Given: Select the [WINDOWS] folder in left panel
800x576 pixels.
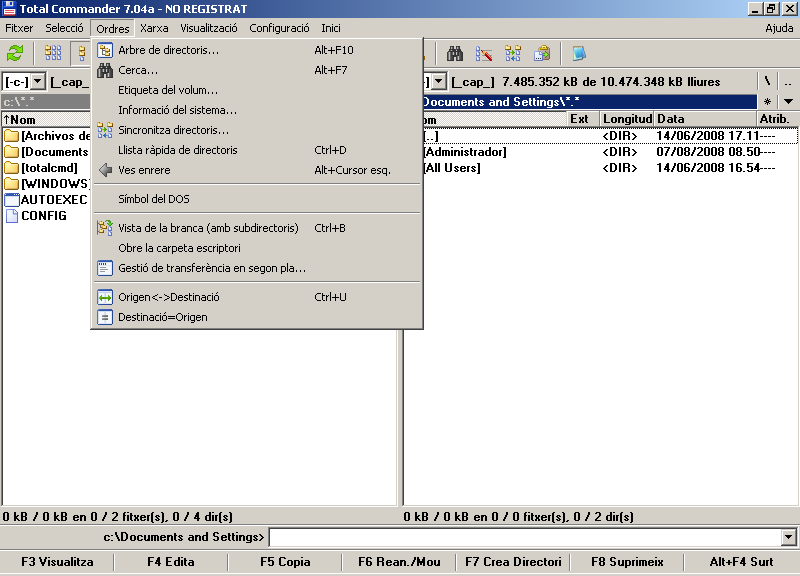Looking at the screenshot, I should point(46,184).
